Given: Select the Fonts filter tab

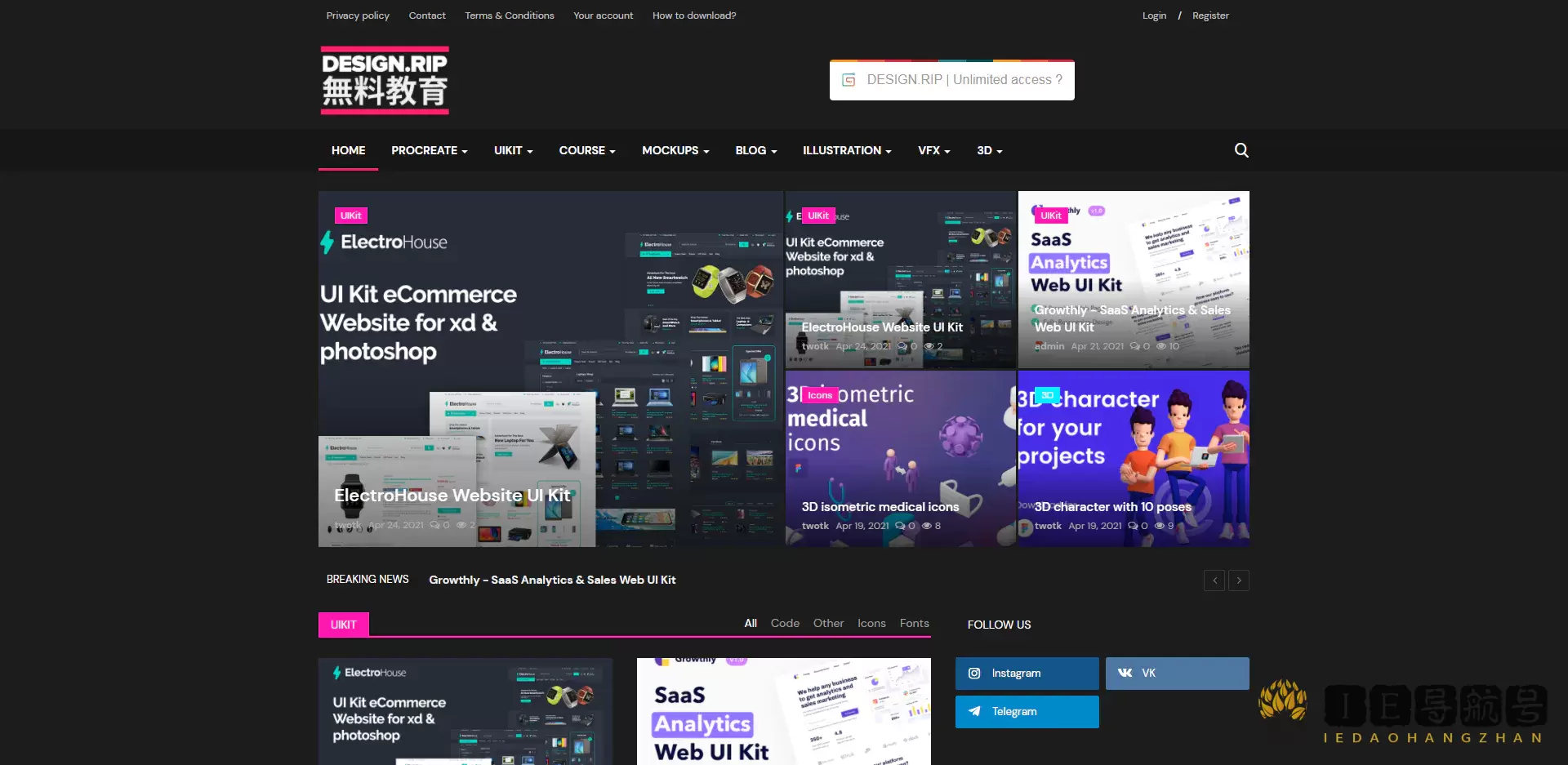Looking at the screenshot, I should [914, 624].
